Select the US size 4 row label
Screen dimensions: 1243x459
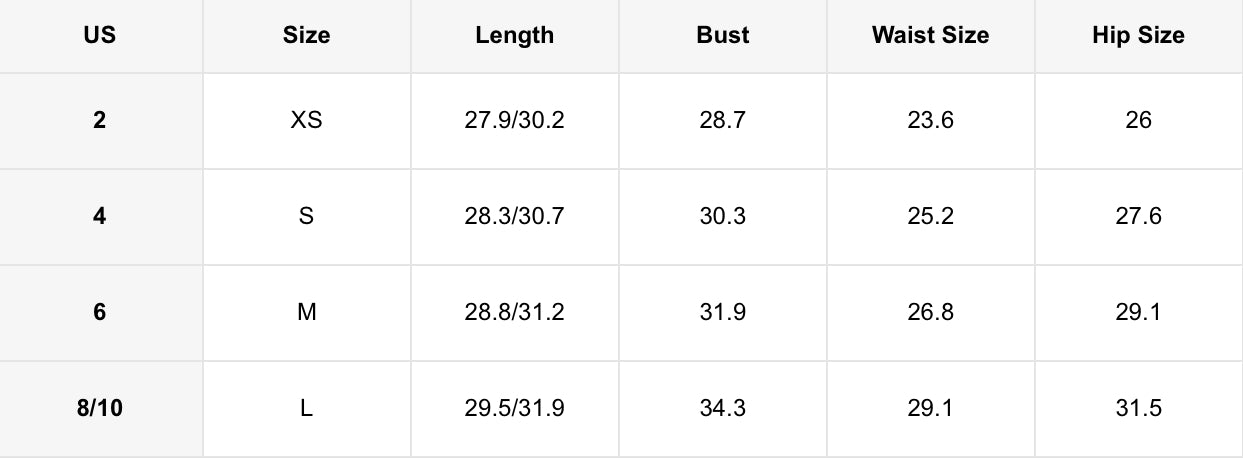[100, 216]
